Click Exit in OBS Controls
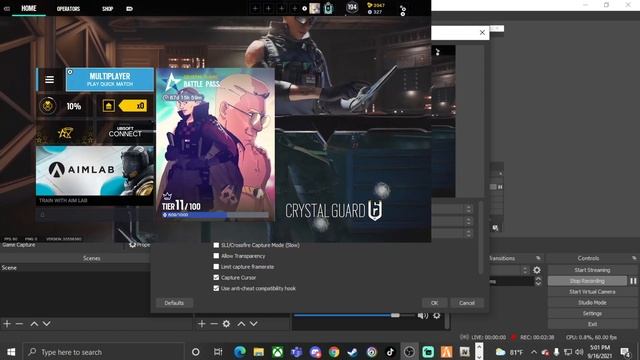 coord(592,324)
